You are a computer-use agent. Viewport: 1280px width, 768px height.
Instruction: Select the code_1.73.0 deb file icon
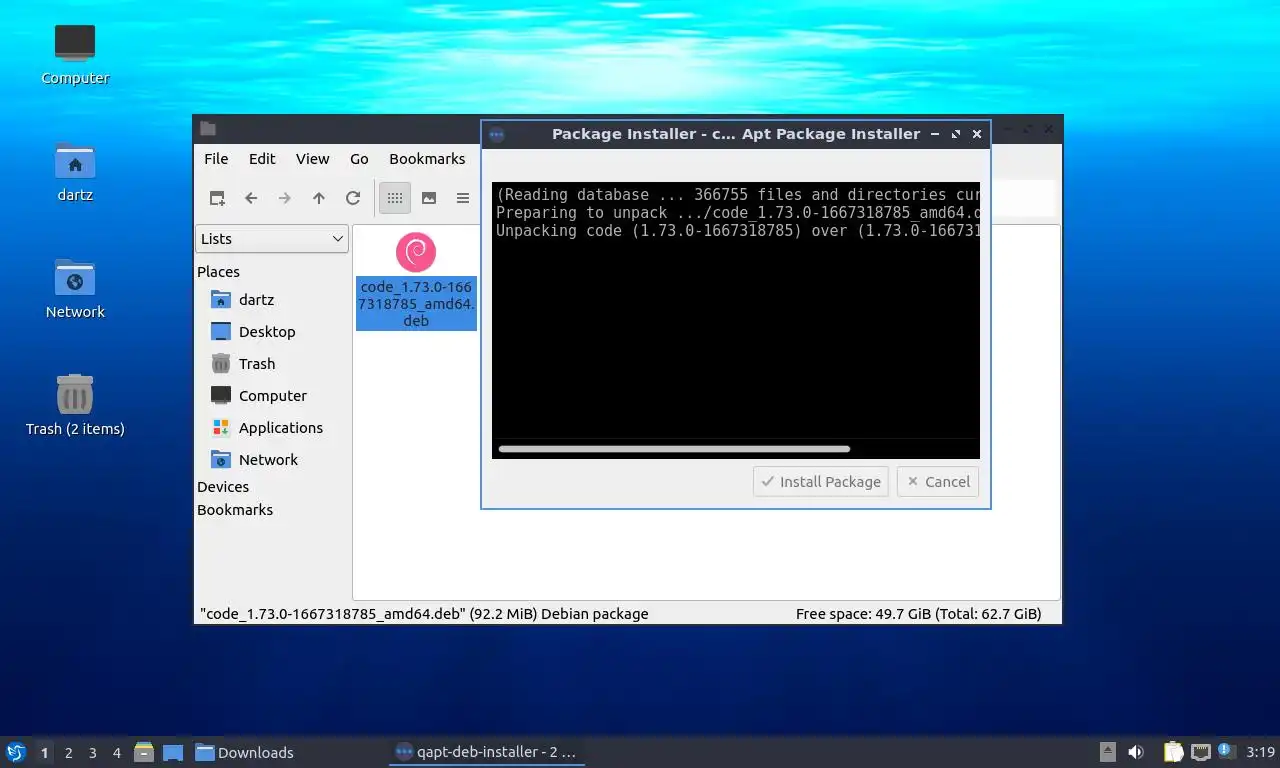click(416, 252)
